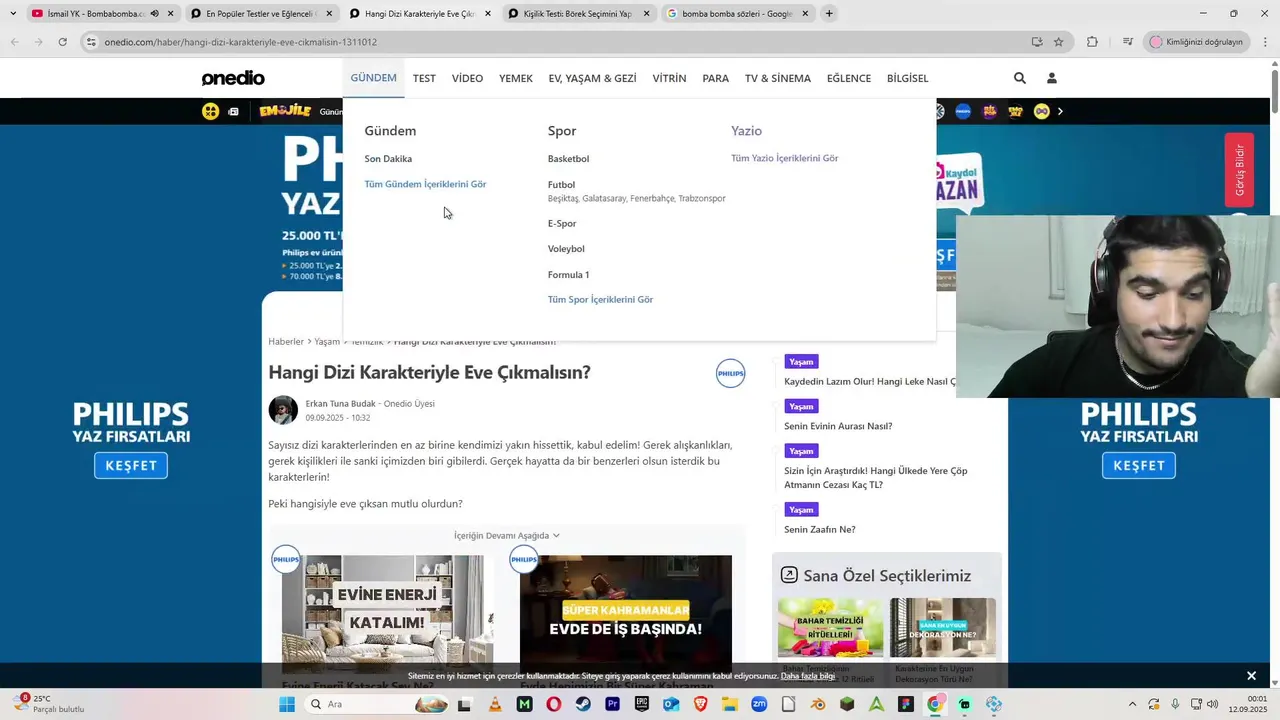Open the BİLGİSEL menu
1280x720 pixels.
coord(907,78)
